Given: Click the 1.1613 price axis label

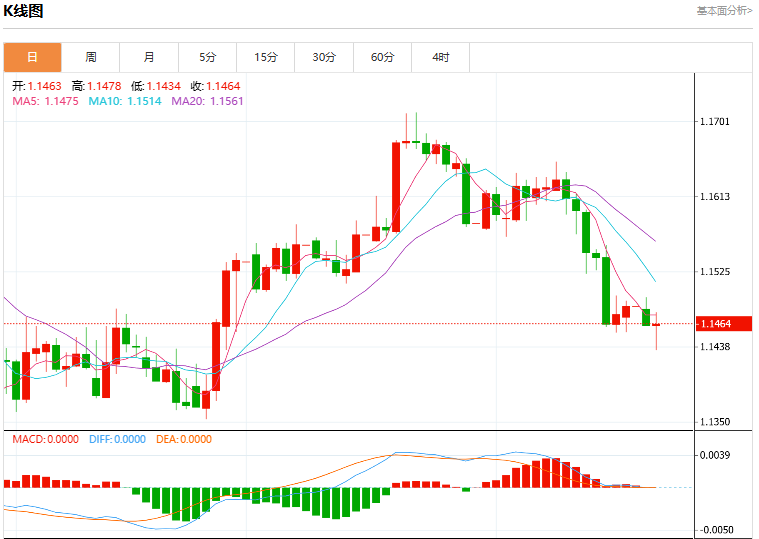Looking at the screenshot, I should coord(715,196).
